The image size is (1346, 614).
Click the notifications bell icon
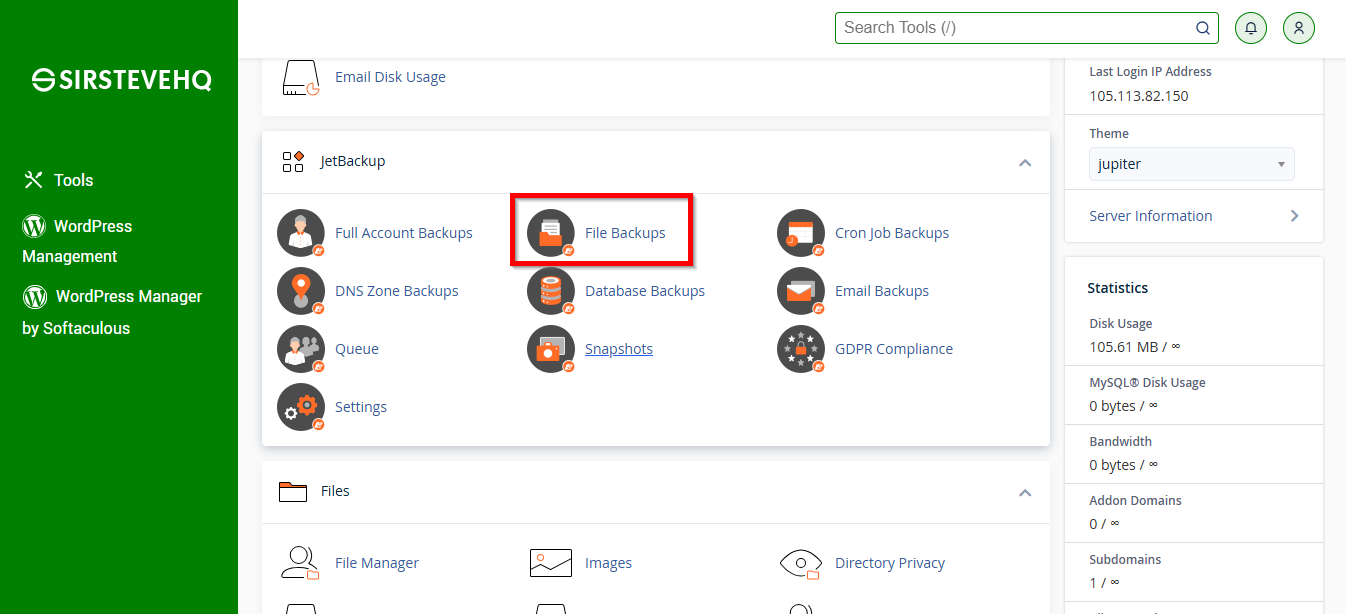[x=1251, y=28]
